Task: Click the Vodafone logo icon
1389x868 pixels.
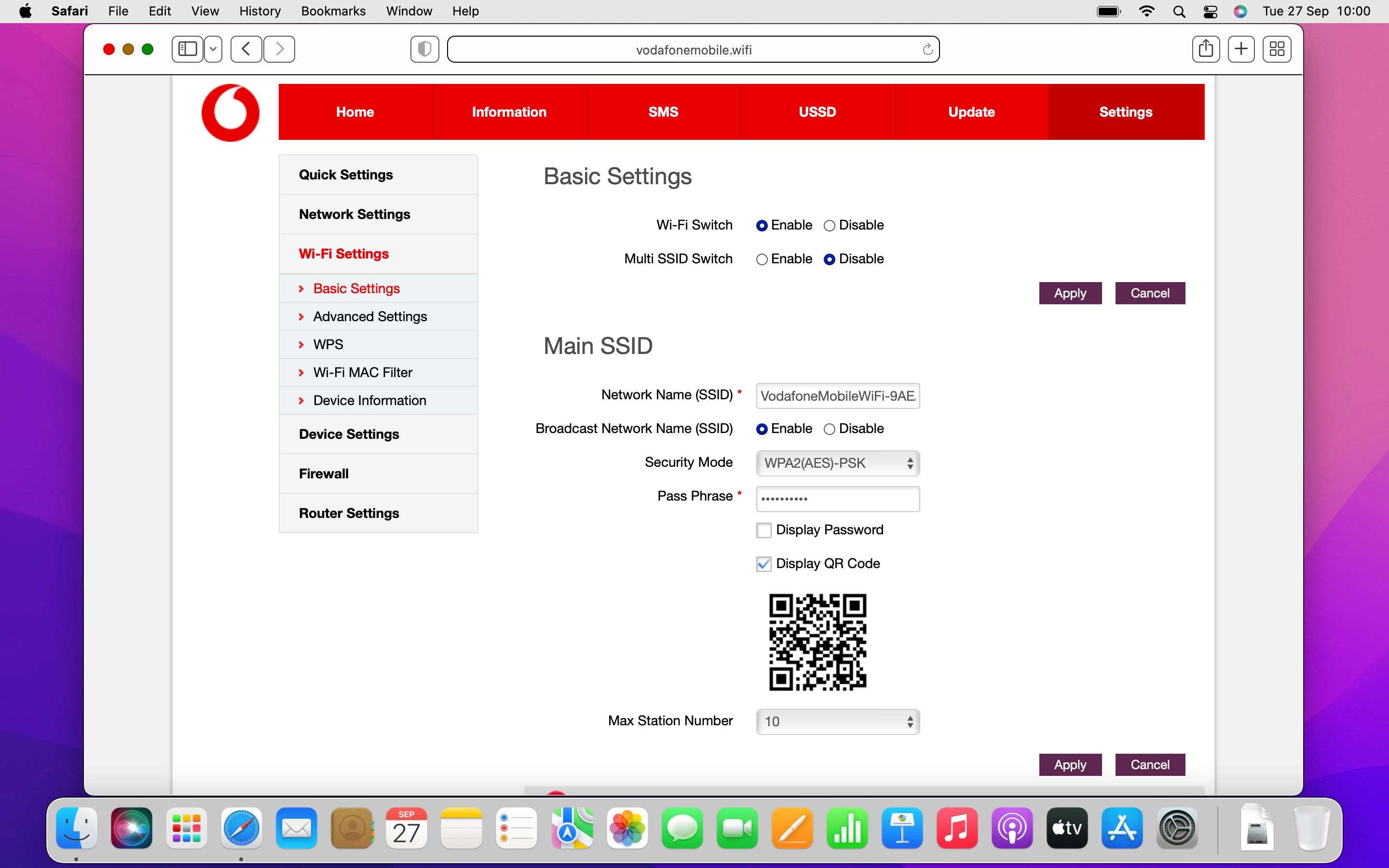Action: [230, 112]
